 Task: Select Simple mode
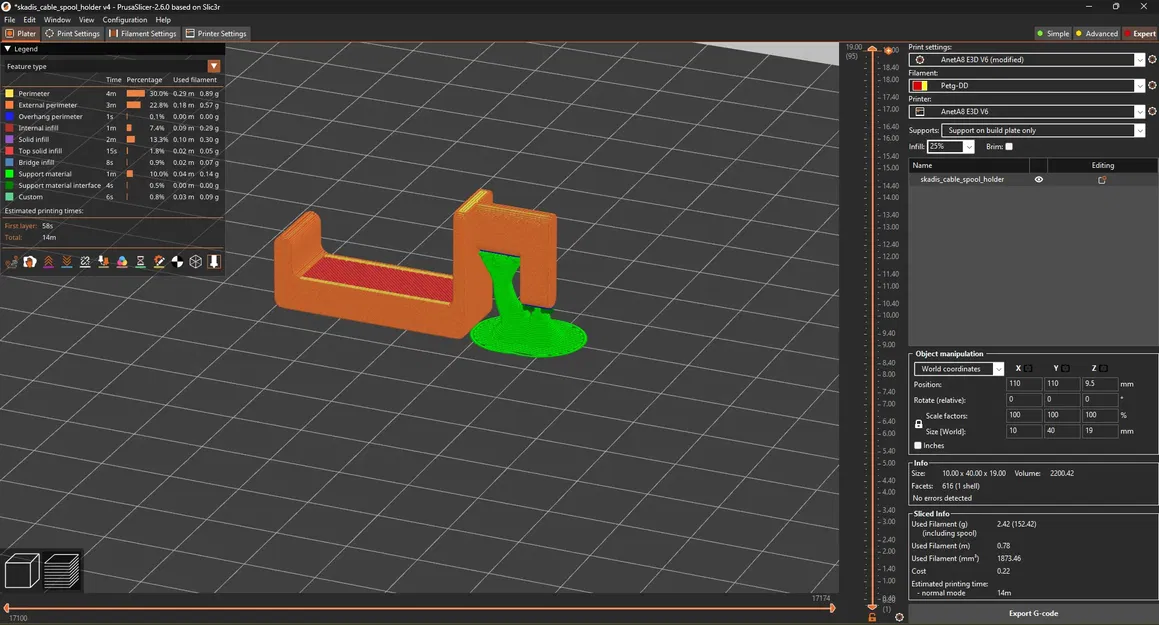tap(1053, 33)
